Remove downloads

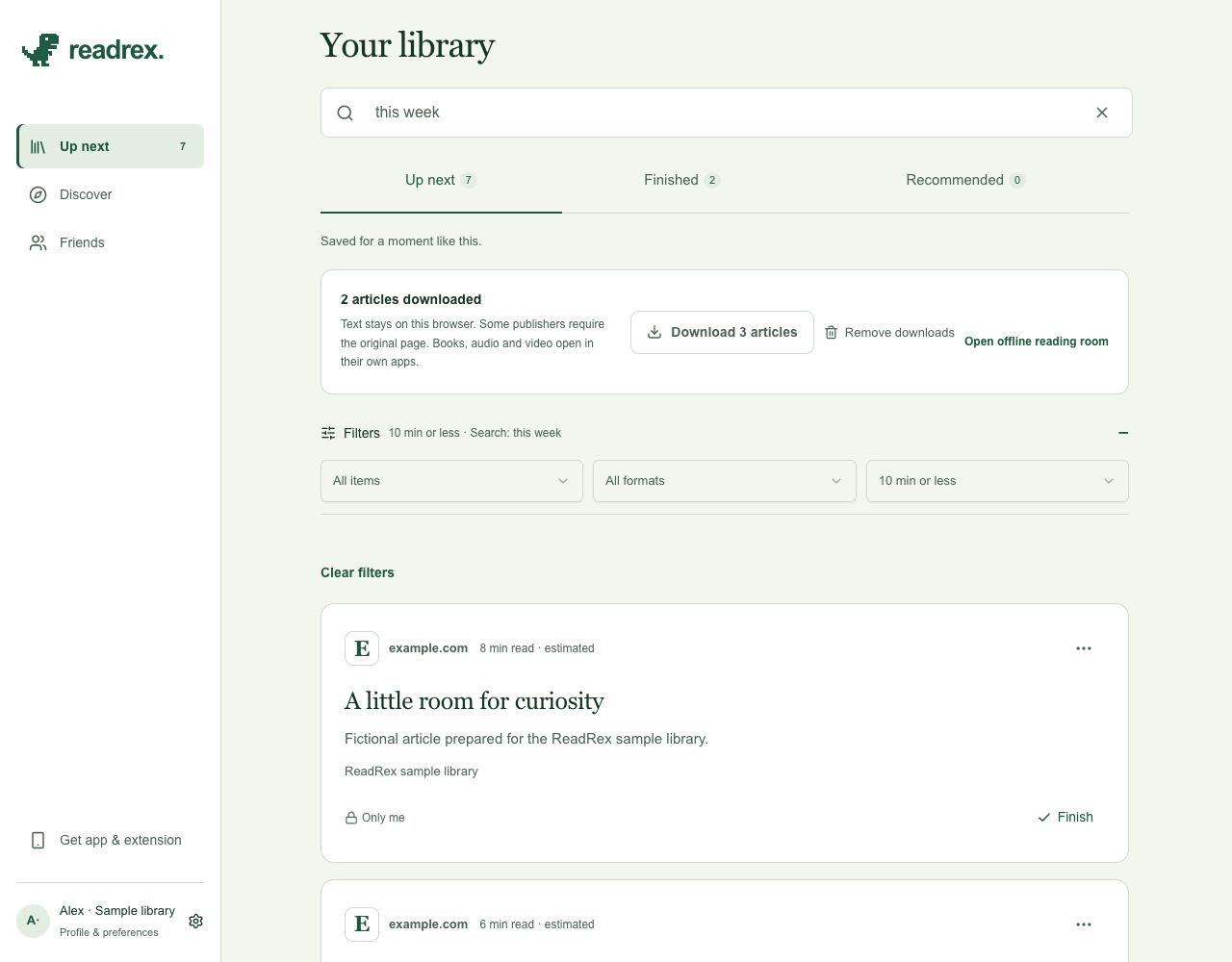(x=889, y=332)
